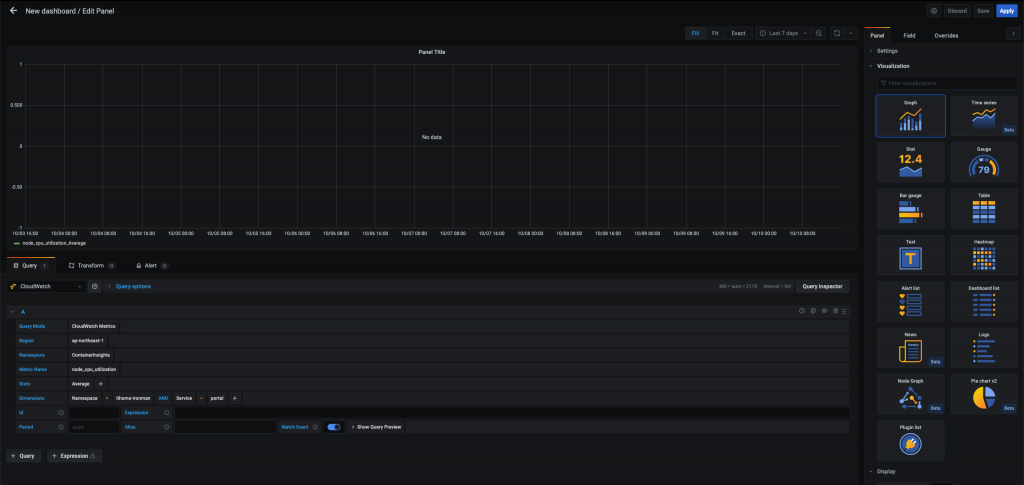The height and width of the screenshot is (485, 1024).
Task: Open query A help icon
Action: pos(802,311)
